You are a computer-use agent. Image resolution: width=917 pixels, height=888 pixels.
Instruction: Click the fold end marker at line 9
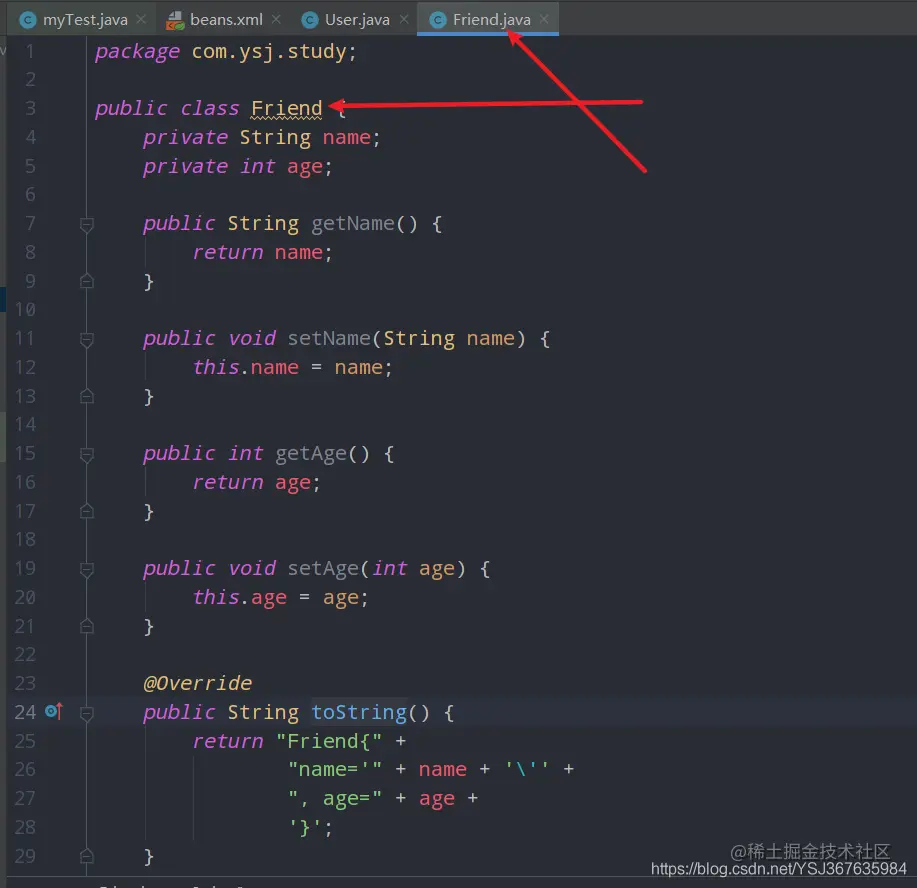(x=87, y=281)
